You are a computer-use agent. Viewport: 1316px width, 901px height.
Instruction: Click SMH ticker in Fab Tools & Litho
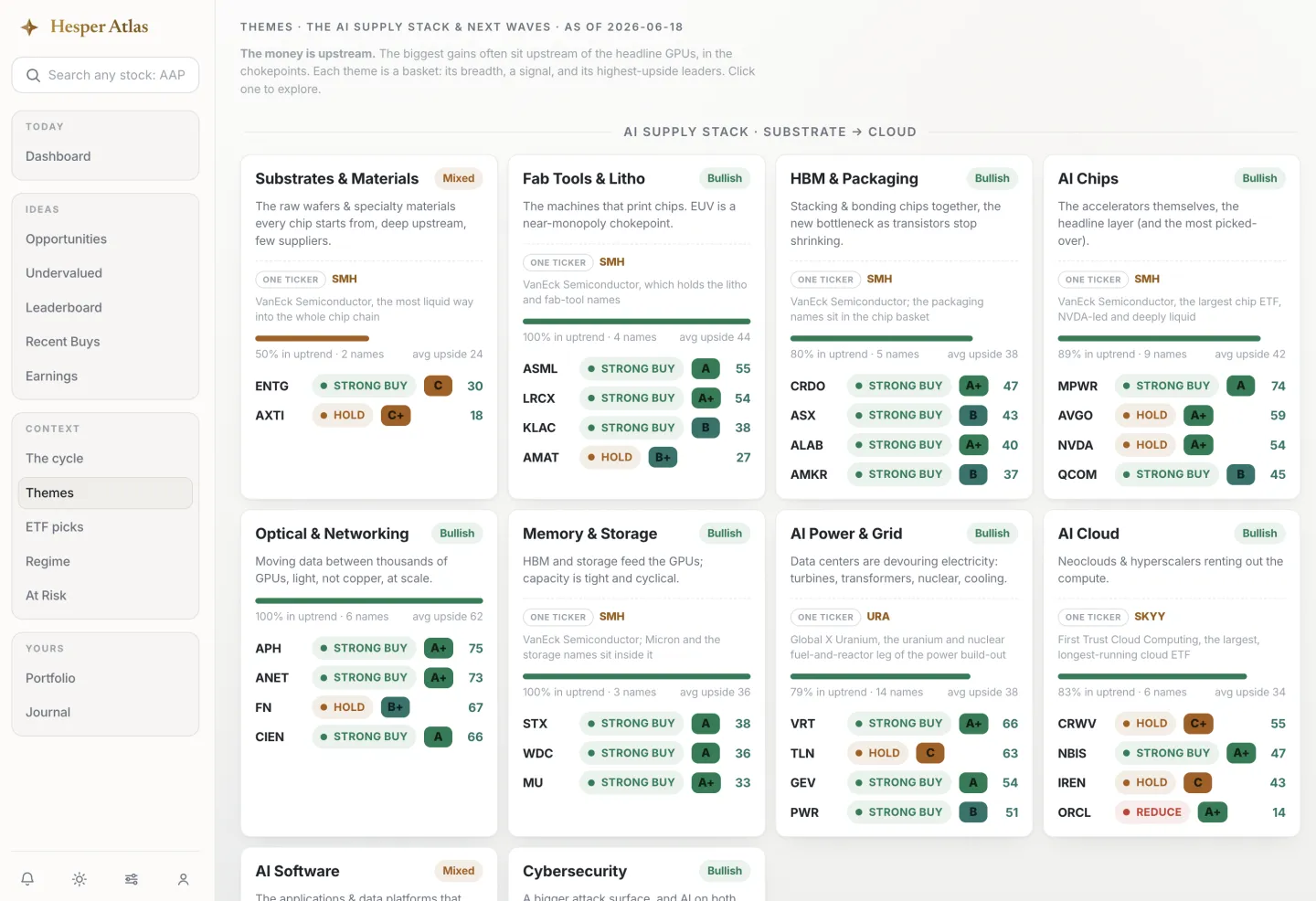pos(612,262)
